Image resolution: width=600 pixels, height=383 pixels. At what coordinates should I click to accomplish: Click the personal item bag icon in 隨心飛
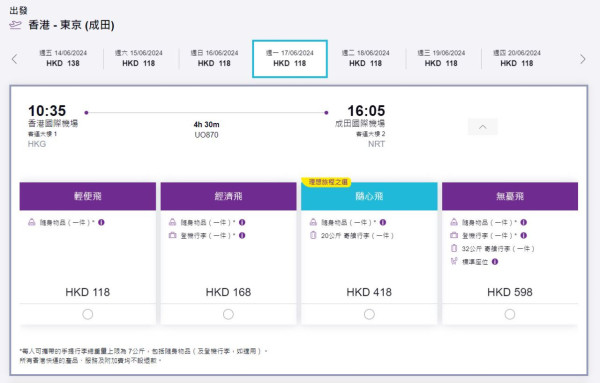pos(313,222)
